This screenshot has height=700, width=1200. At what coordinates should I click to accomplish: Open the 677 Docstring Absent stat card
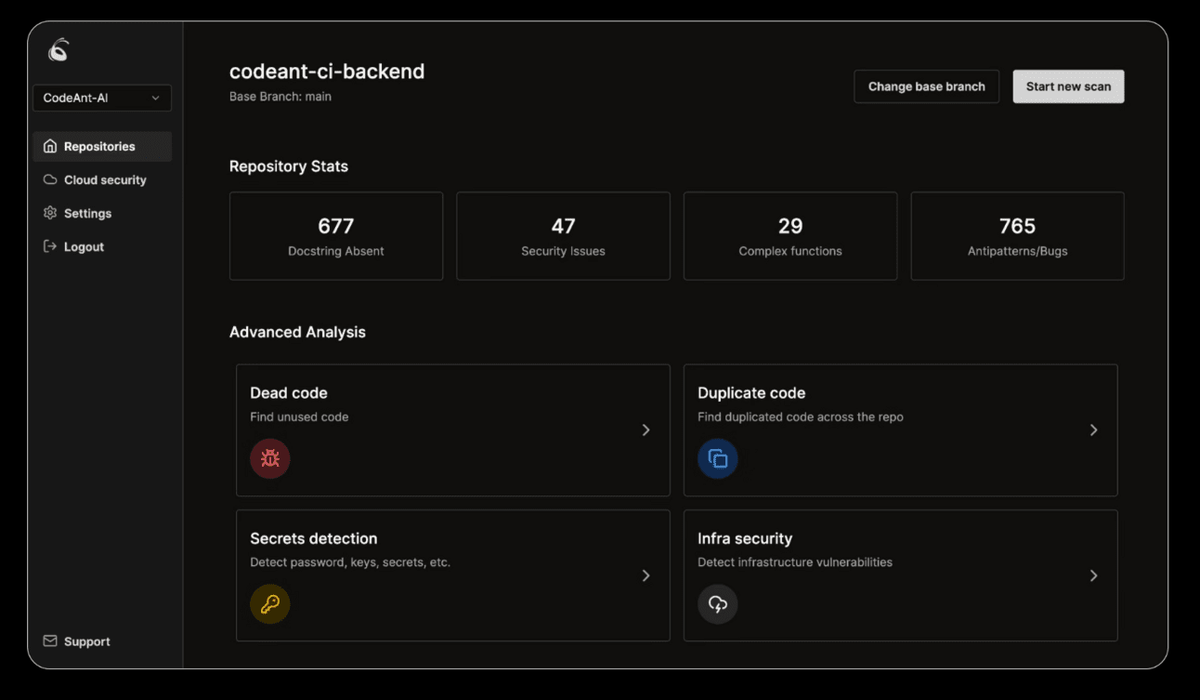point(336,236)
